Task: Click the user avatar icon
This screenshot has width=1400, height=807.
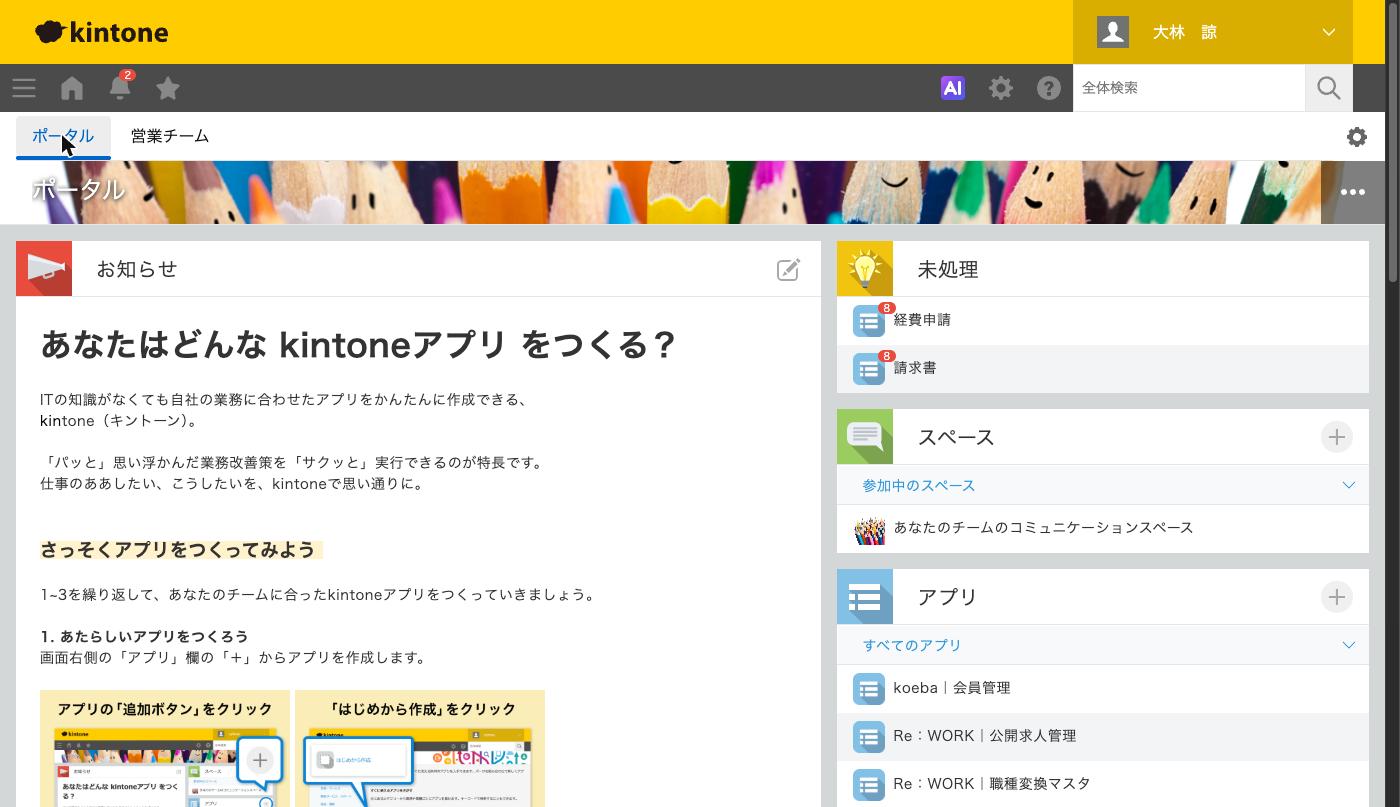Action: (1113, 32)
